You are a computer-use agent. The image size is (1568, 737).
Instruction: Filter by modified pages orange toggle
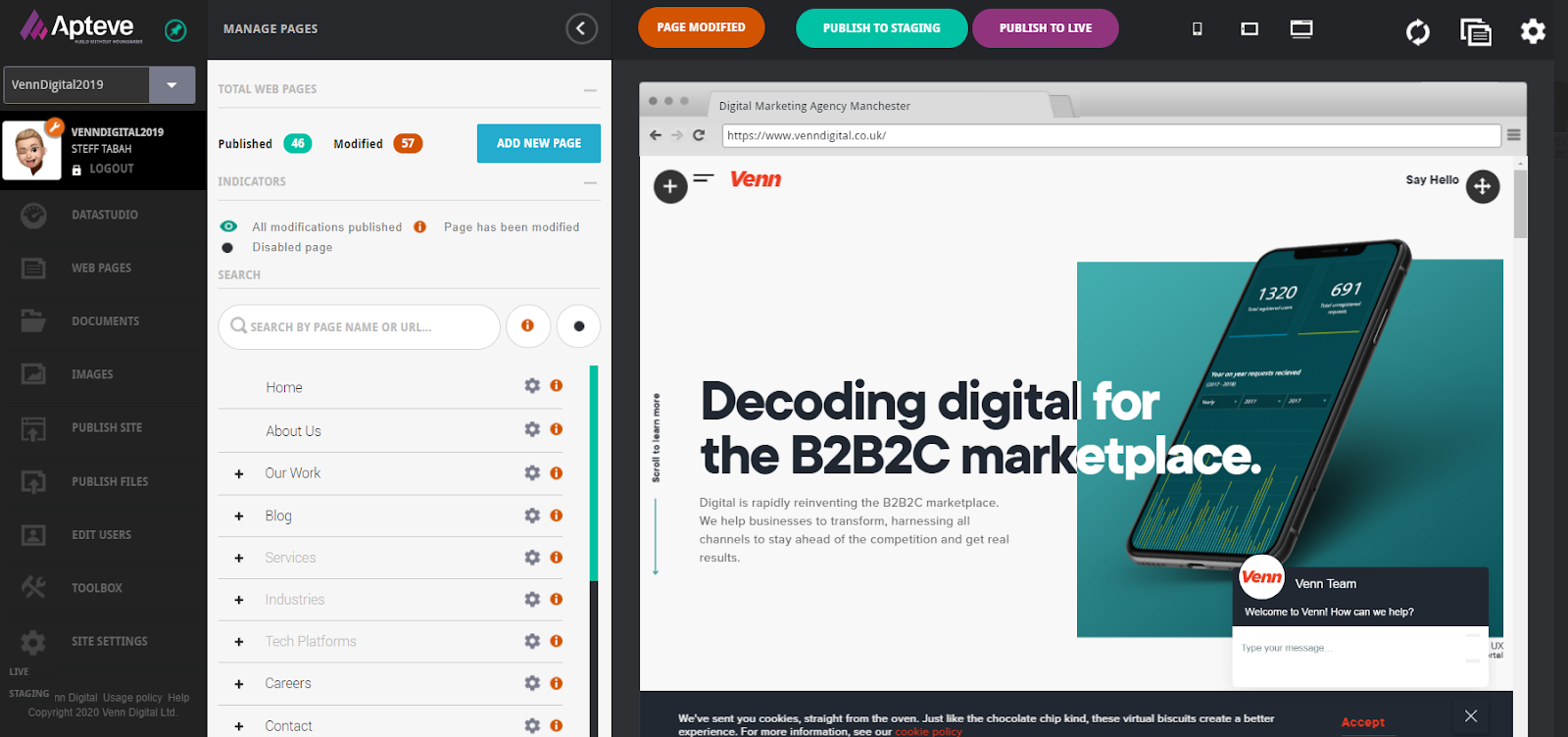click(x=527, y=325)
